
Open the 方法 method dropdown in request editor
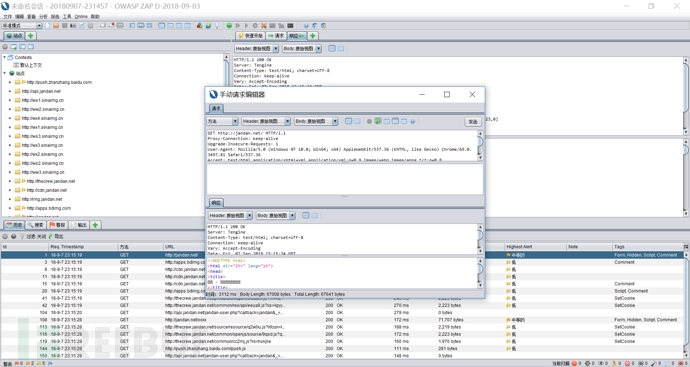(x=222, y=121)
